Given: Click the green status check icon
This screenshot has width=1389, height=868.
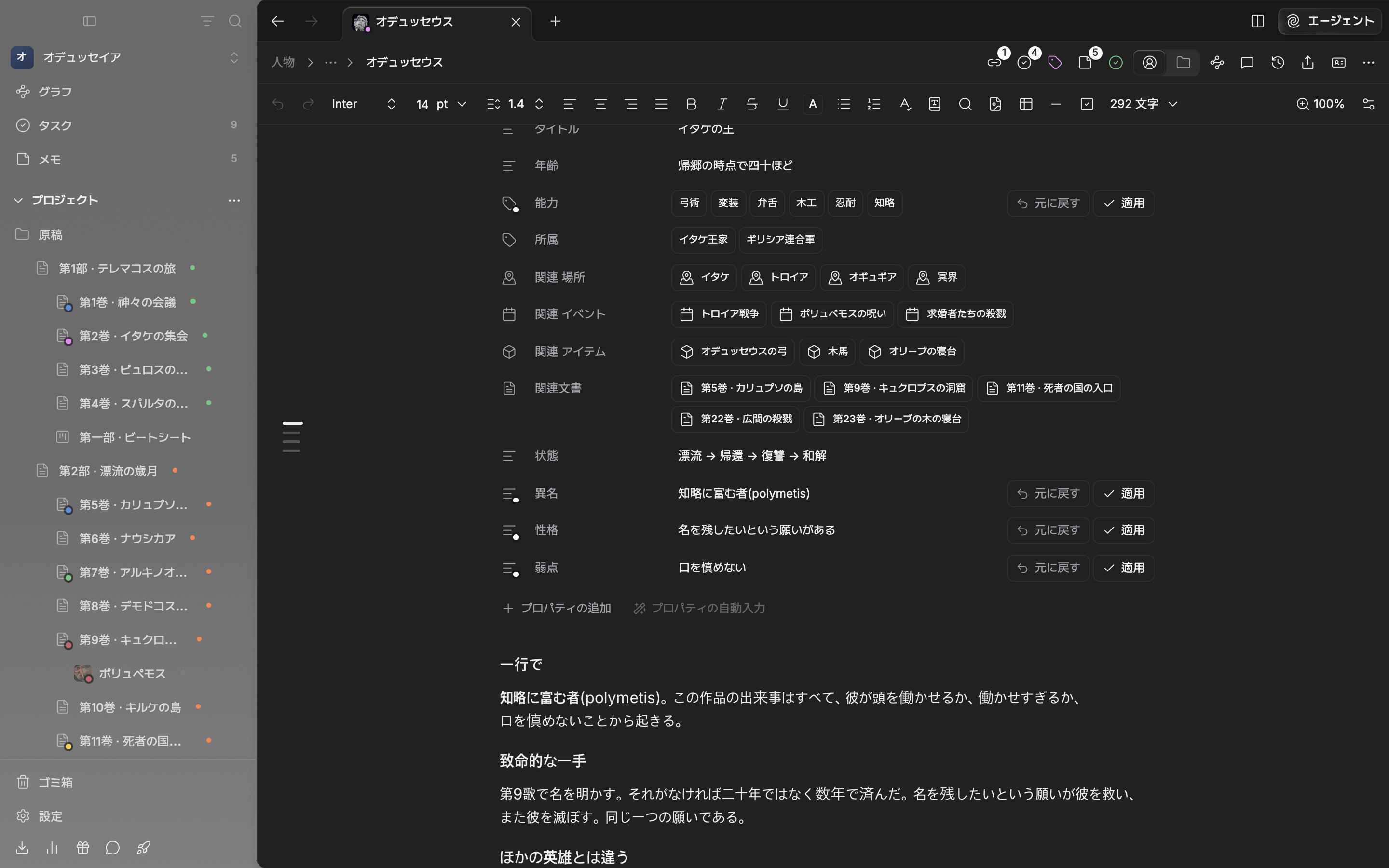Looking at the screenshot, I should [x=1116, y=63].
